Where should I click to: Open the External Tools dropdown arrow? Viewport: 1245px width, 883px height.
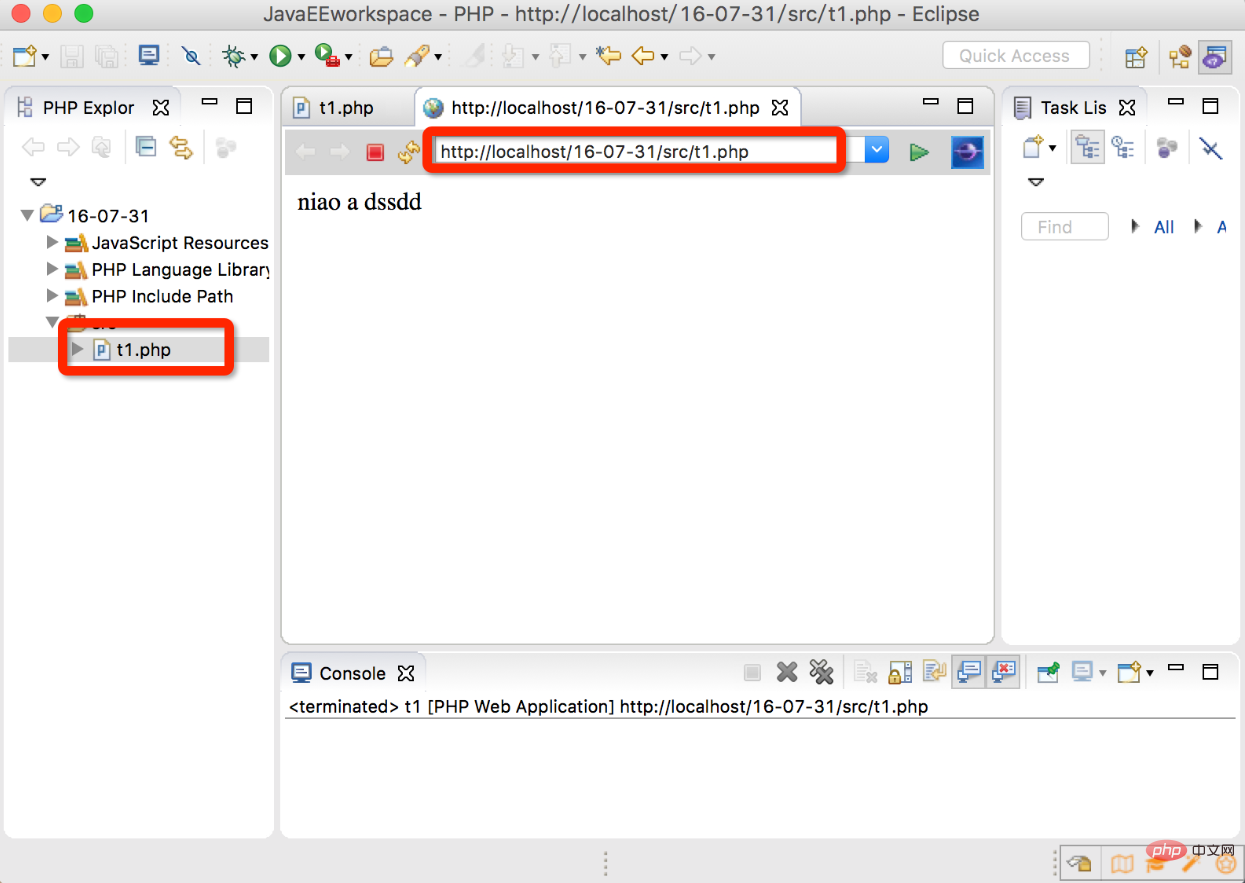tap(348, 58)
